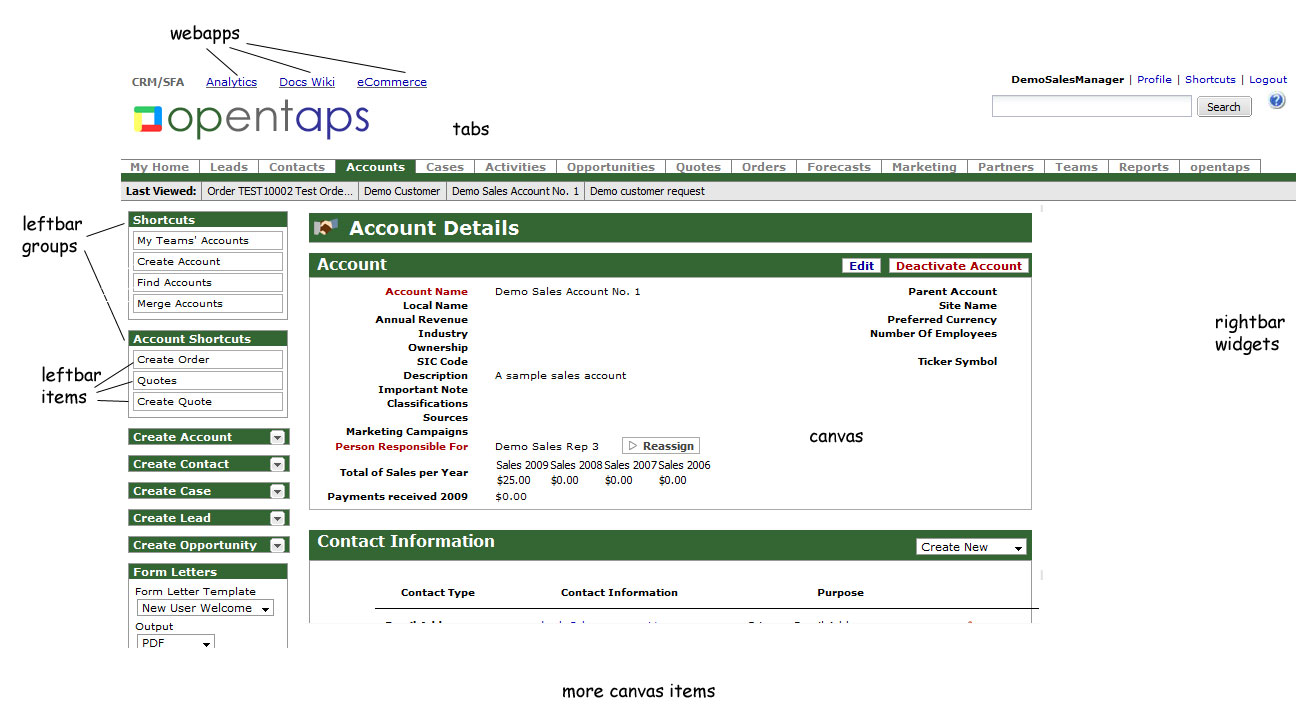Screen dimensions: 1296x720
Task: Click the opentaps logo
Action: pos(251,120)
